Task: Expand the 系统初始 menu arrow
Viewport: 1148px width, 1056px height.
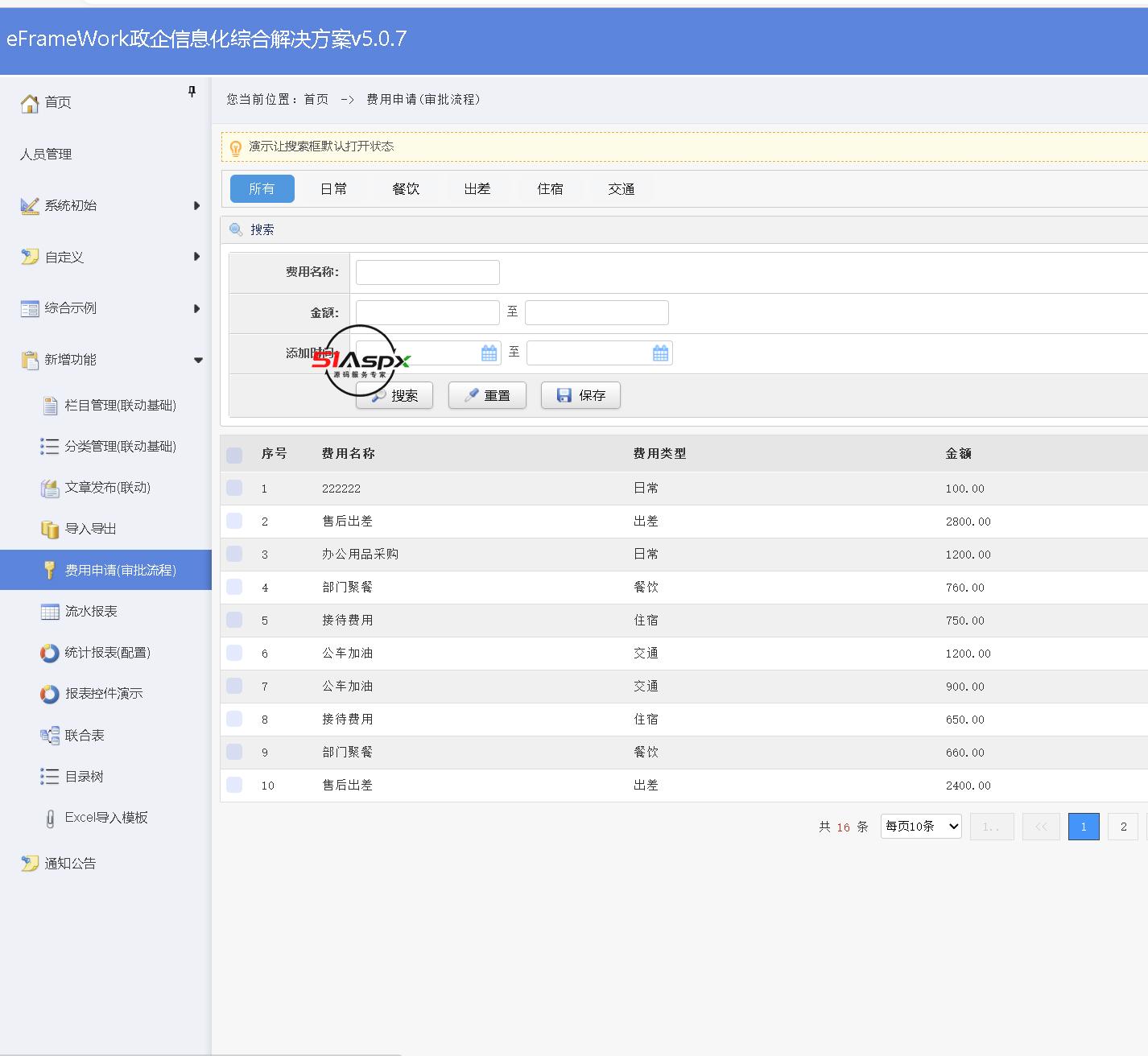Action: pos(196,206)
